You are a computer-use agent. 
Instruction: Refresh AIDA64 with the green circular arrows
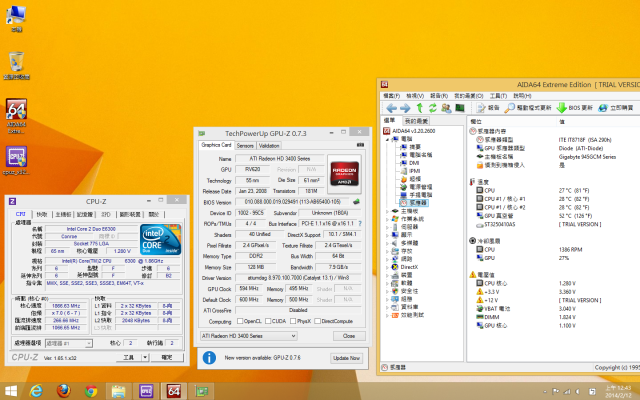click(x=432, y=108)
